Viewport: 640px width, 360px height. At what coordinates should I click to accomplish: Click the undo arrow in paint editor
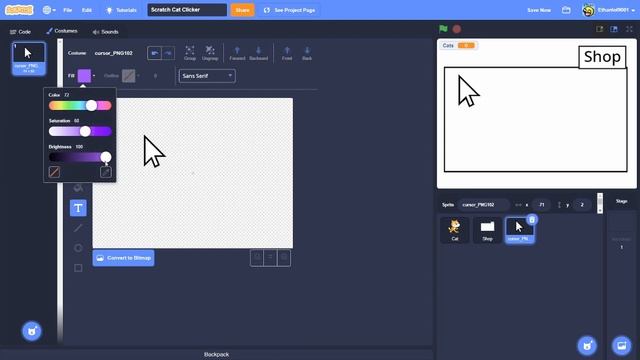point(154,53)
